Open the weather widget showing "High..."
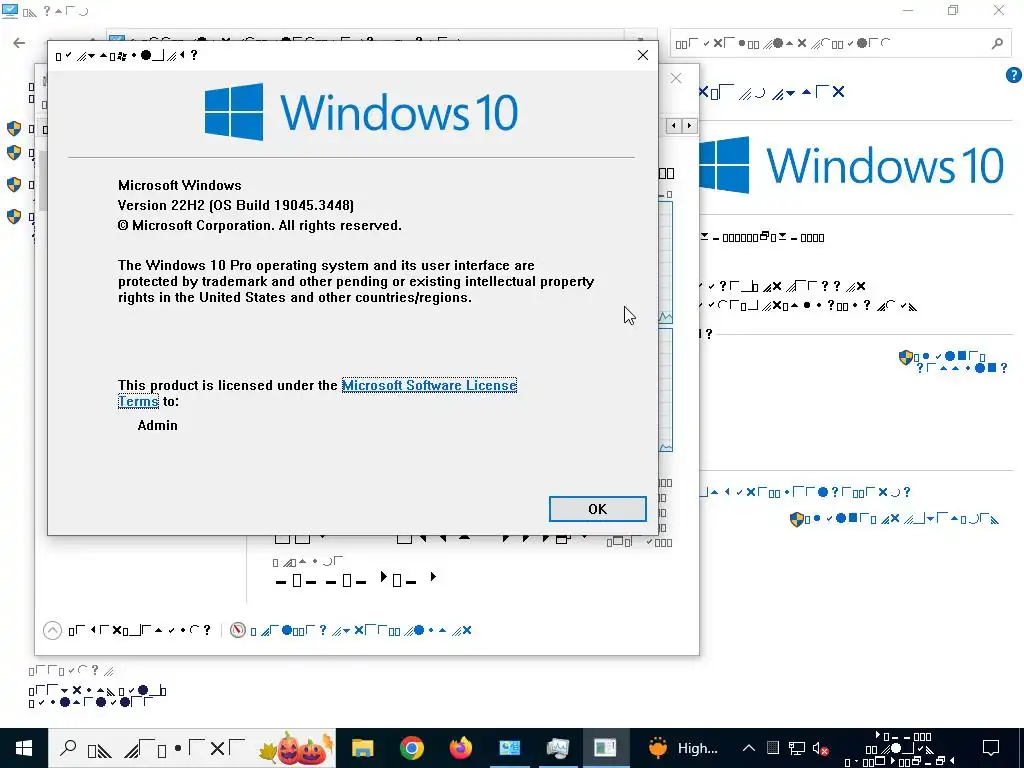This screenshot has width=1024, height=768. (683, 748)
